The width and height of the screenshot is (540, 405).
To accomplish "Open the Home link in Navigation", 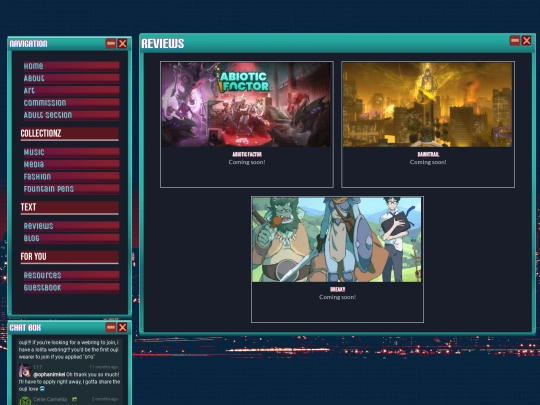I will coord(71,66).
